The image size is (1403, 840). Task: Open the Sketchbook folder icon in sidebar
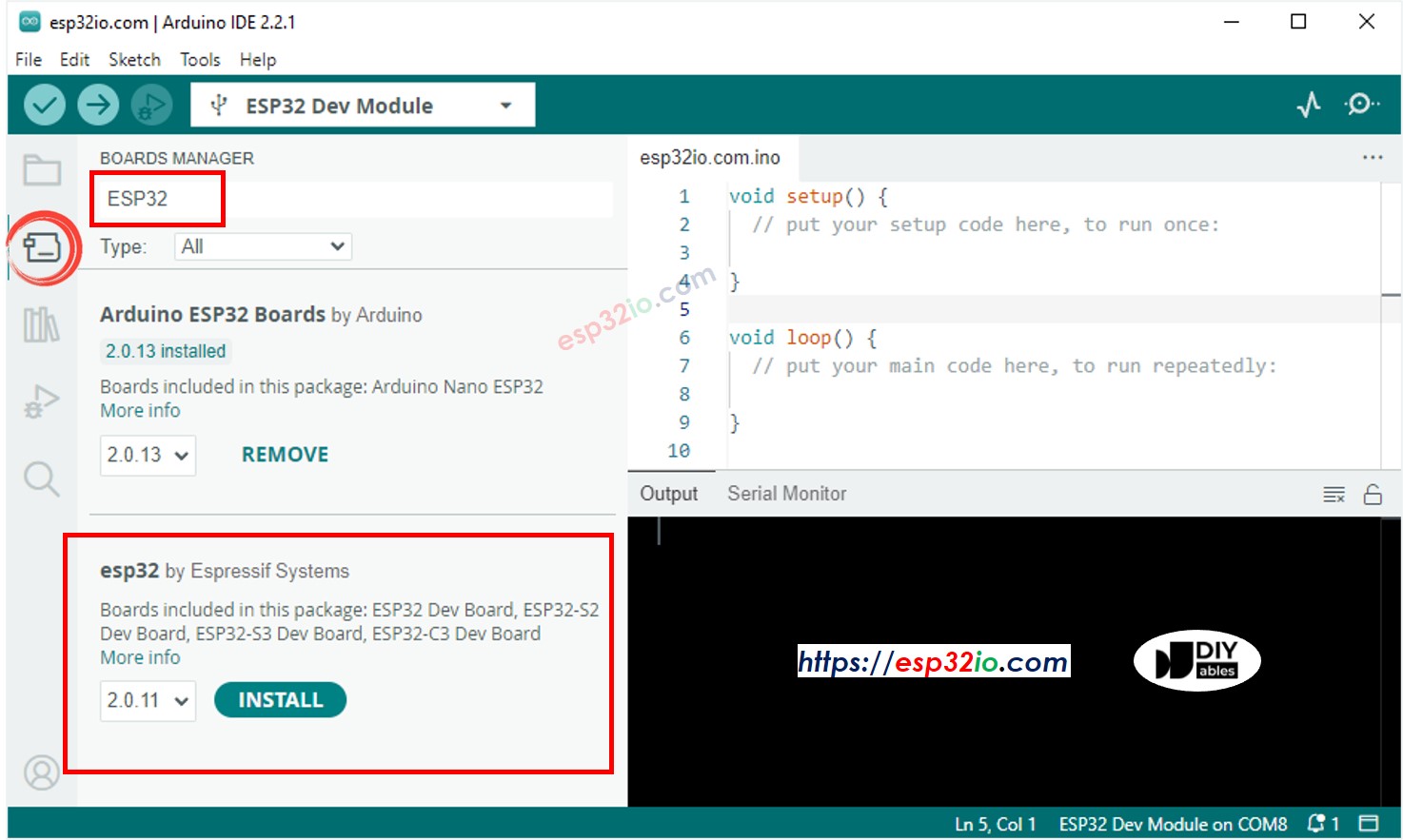41,171
